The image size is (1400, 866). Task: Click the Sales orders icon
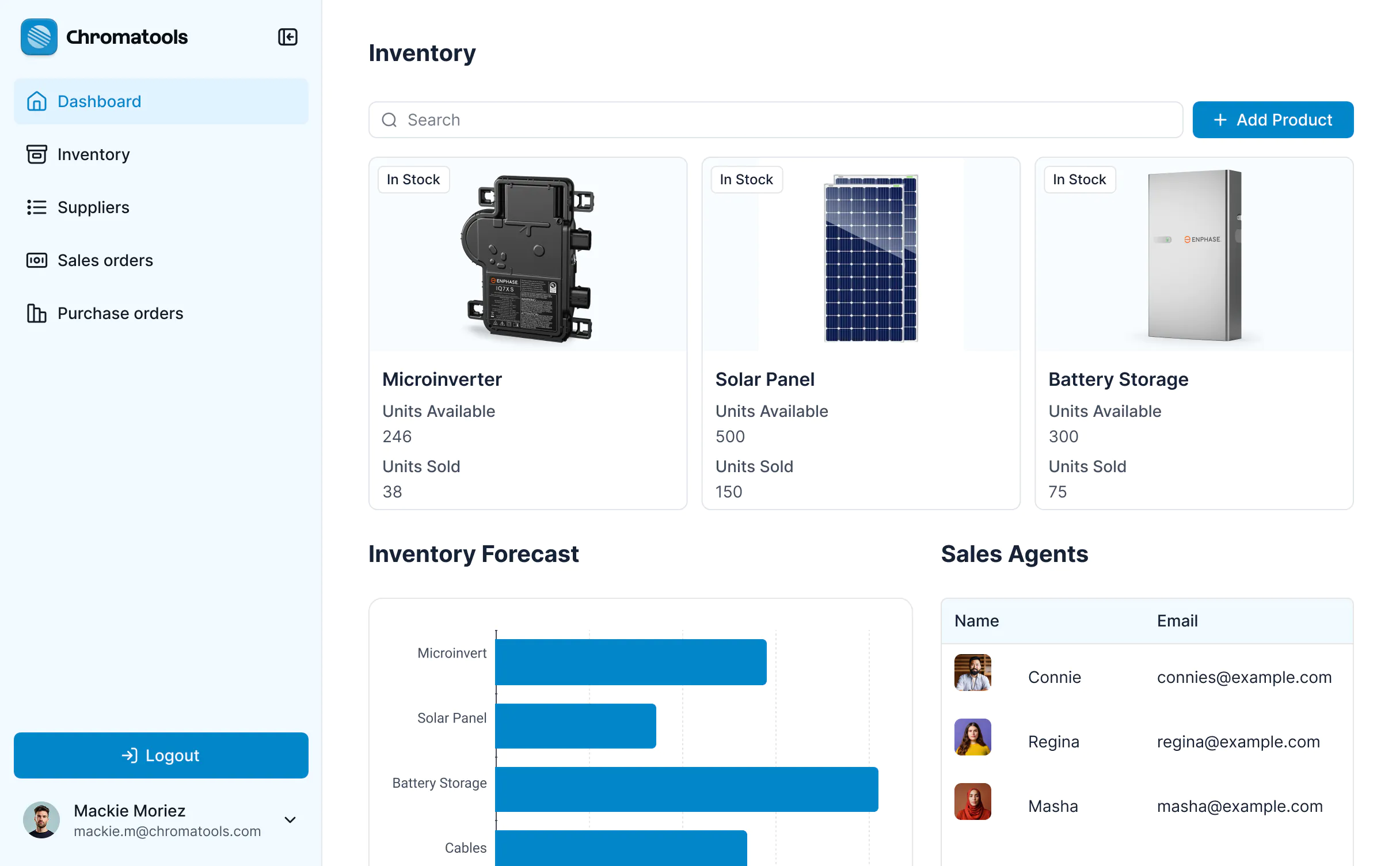click(x=36, y=260)
